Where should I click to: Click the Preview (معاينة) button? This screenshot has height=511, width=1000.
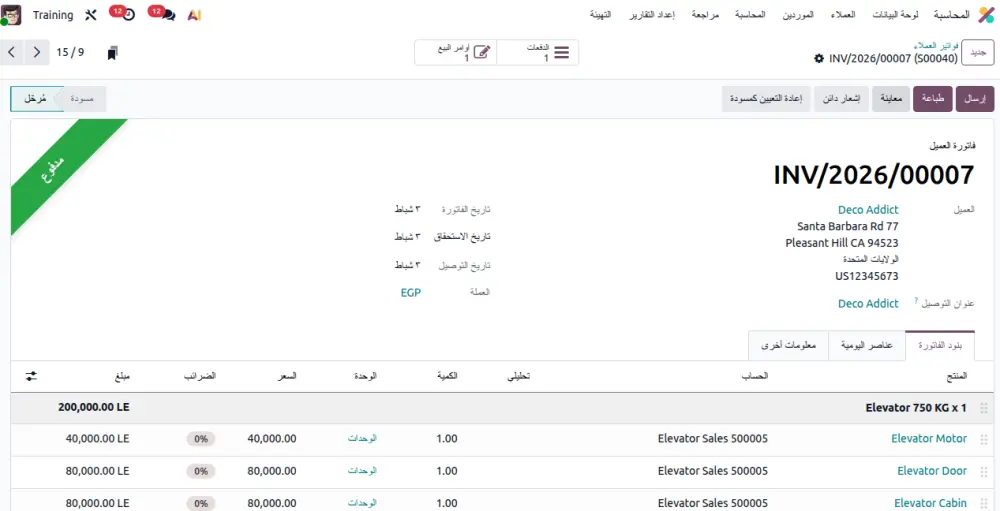(x=891, y=99)
